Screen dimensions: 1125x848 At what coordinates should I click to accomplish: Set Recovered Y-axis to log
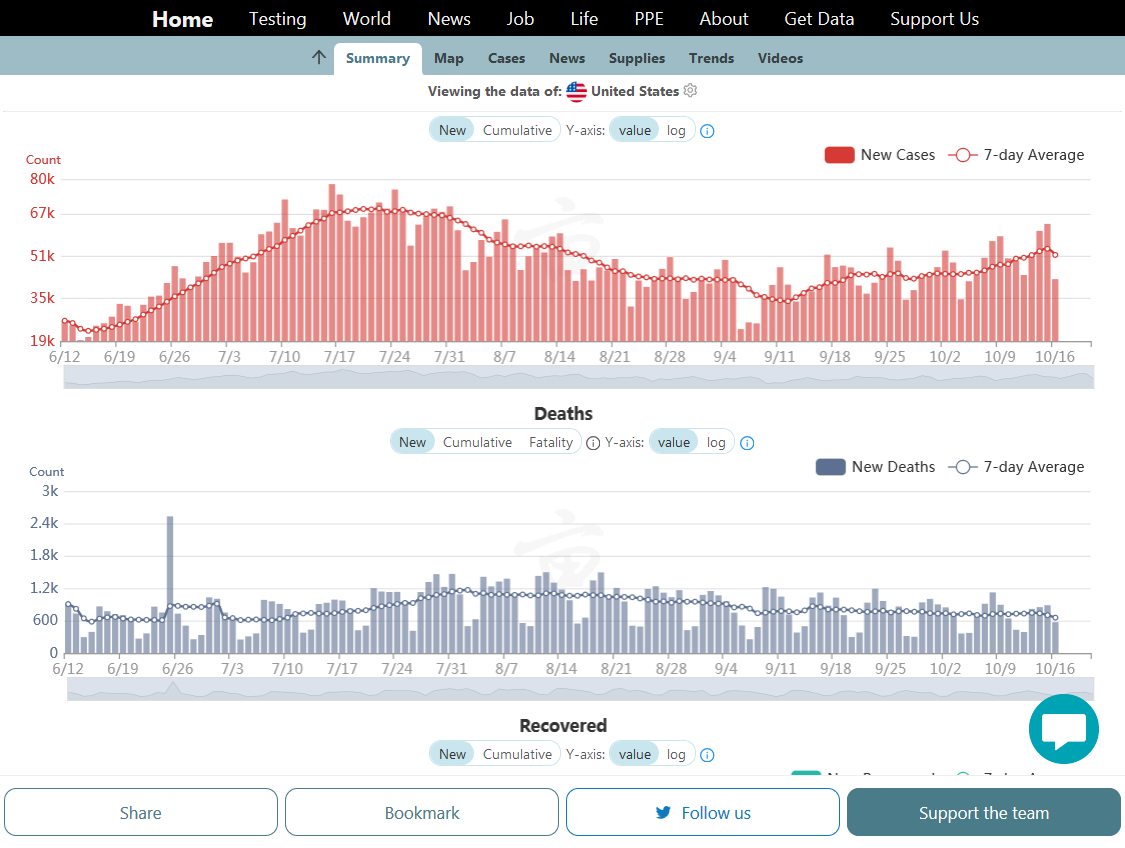point(676,754)
